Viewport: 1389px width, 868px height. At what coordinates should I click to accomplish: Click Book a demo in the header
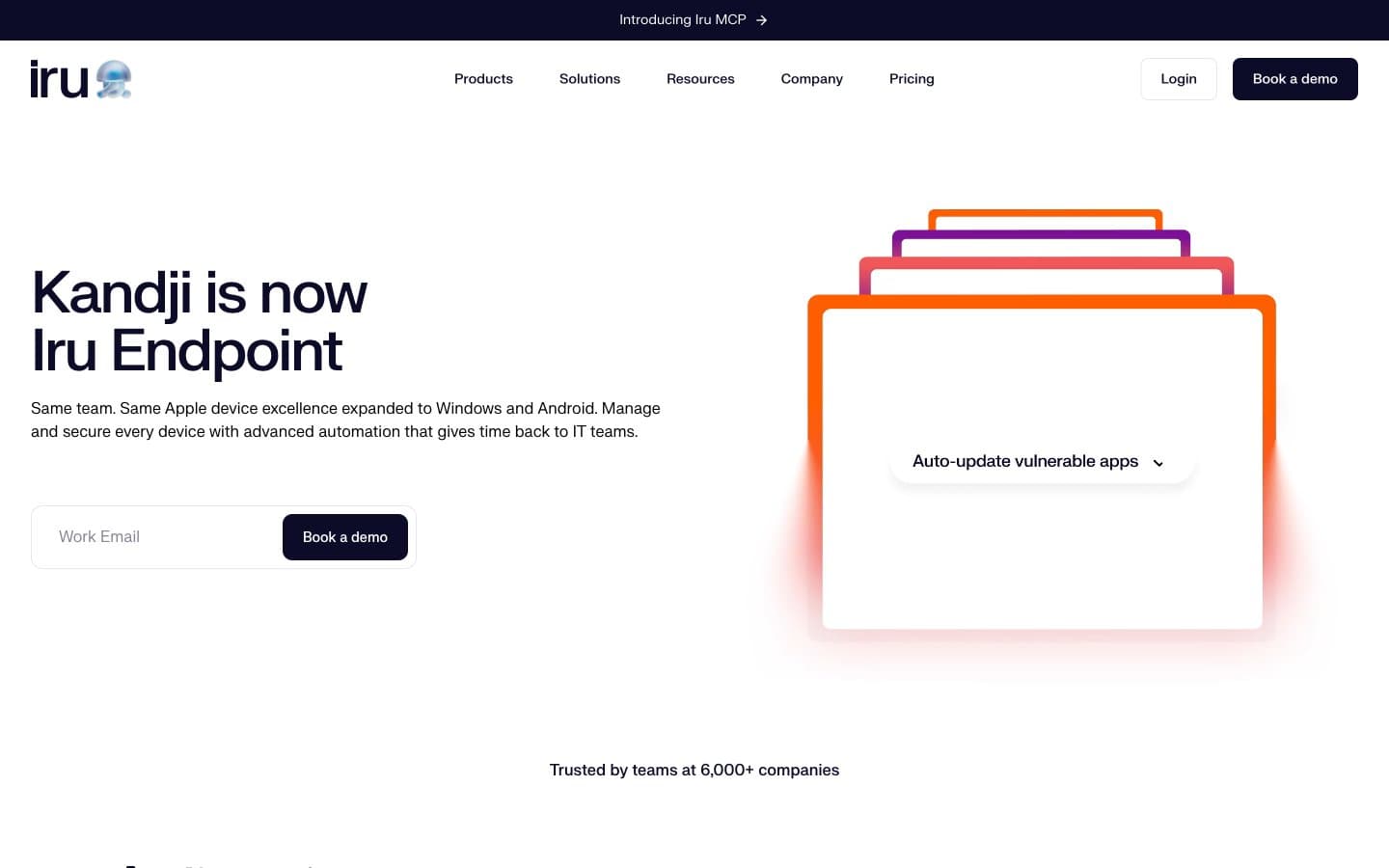click(x=1294, y=79)
